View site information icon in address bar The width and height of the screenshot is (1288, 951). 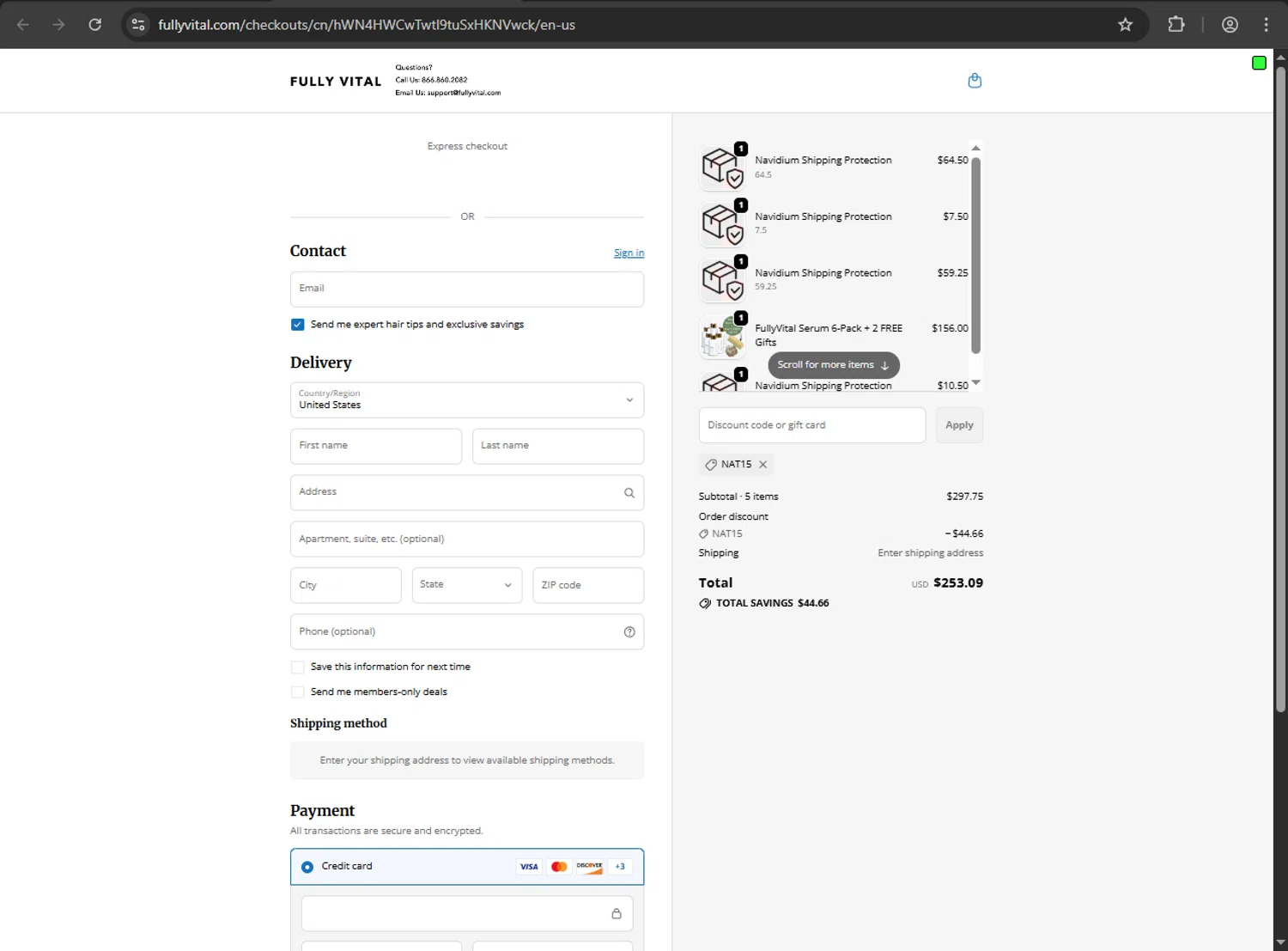pos(138,25)
